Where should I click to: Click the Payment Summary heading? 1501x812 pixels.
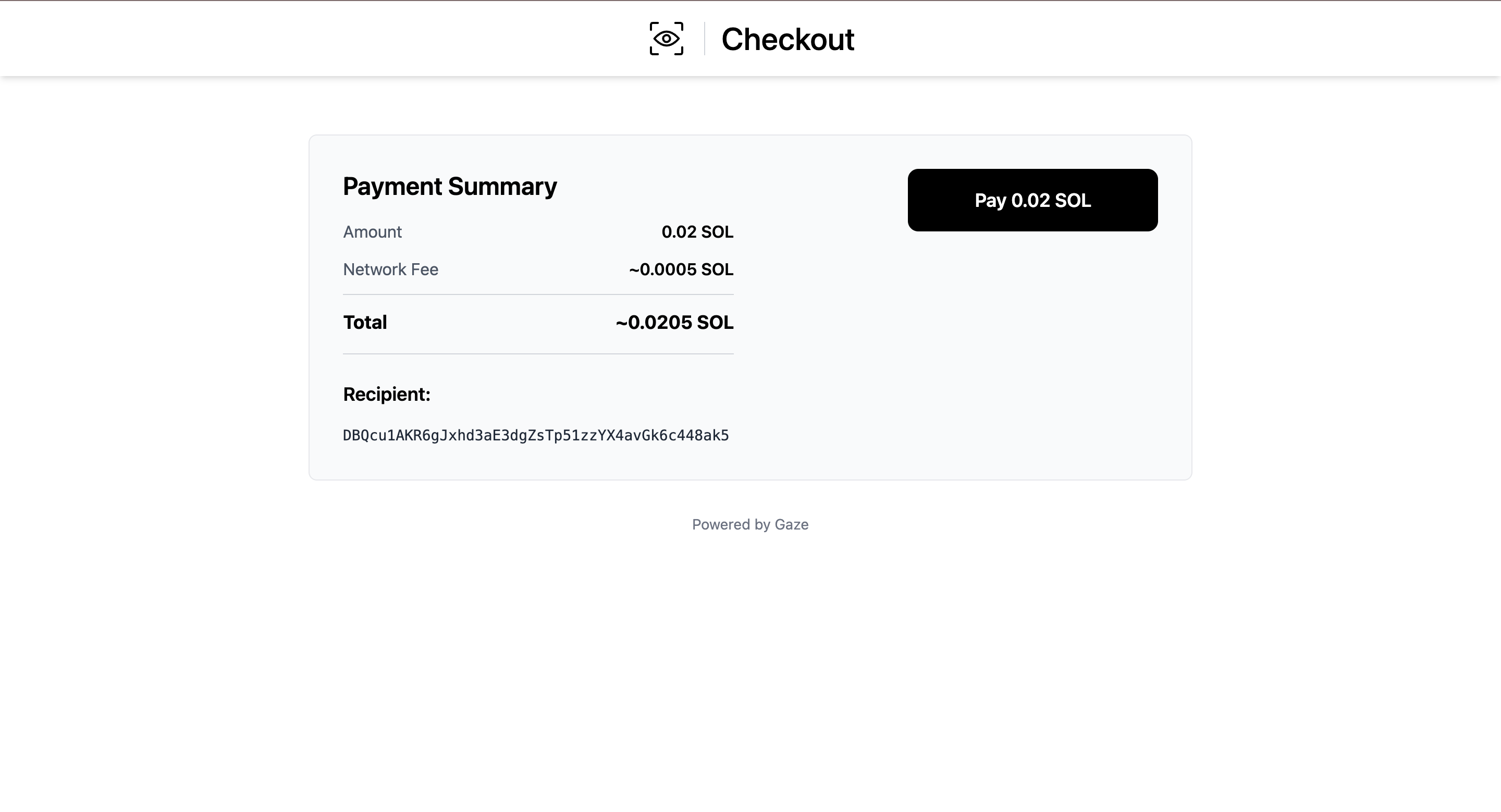point(449,187)
